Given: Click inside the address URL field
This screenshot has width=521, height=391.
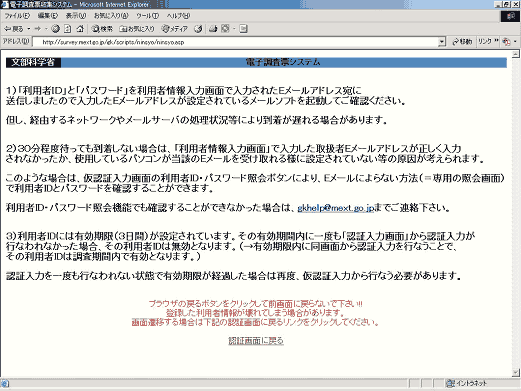Looking at the screenshot, I should pos(238,42).
